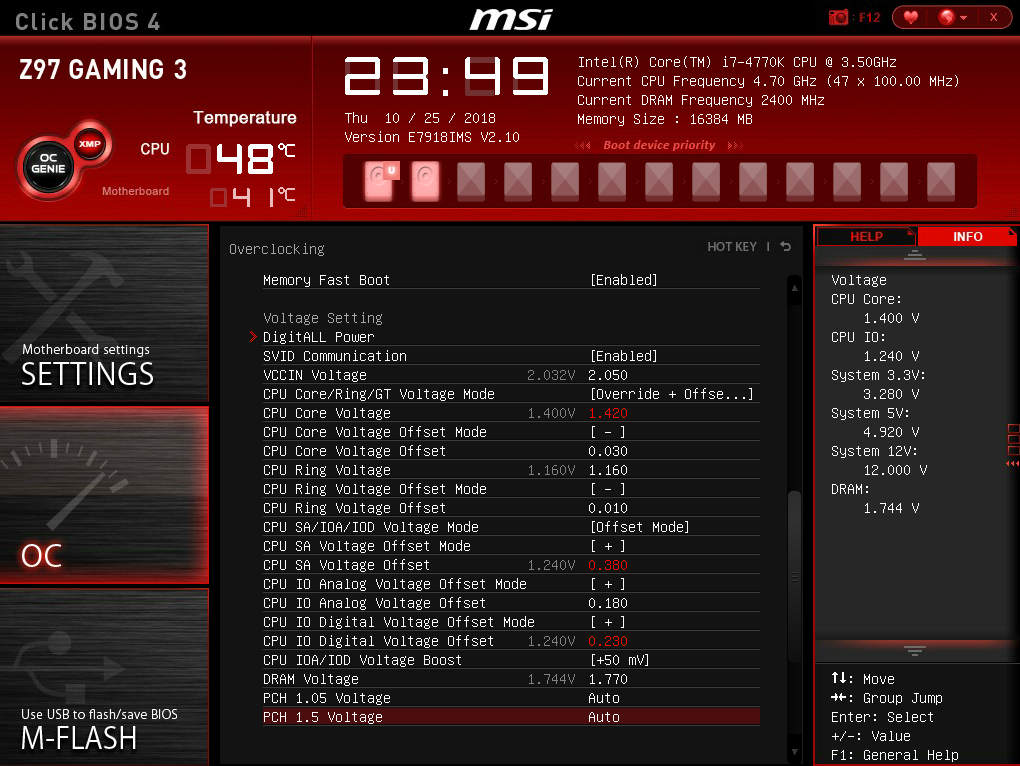Image resolution: width=1020 pixels, height=766 pixels.
Task: Click the Overclocking page title
Action: pos(276,249)
